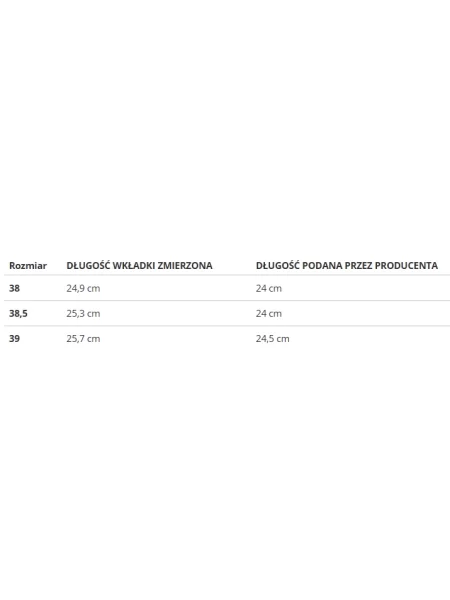Click the first DŁUGOŚĆ word in header
The image size is (450, 600).
[88, 265]
